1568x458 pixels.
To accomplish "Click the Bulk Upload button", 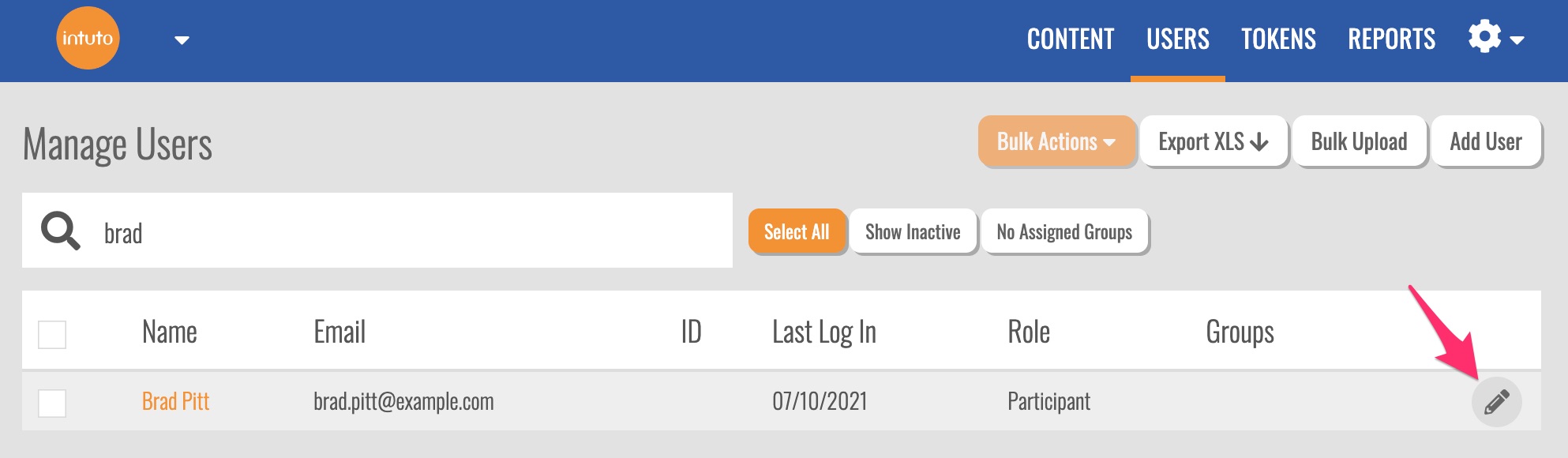I will 1359,142.
